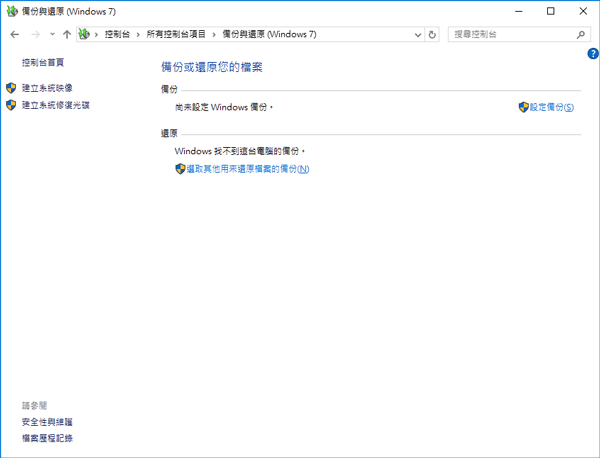The image size is (600, 458).
Task: Click the Back navigation arrow
Action: (13, 34)
